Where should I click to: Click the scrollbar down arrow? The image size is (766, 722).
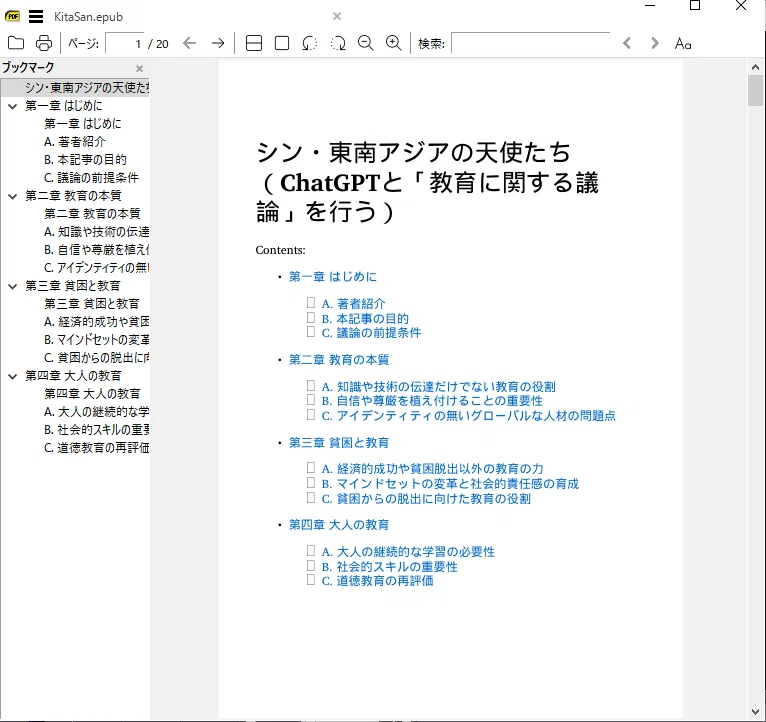[755, 712]
